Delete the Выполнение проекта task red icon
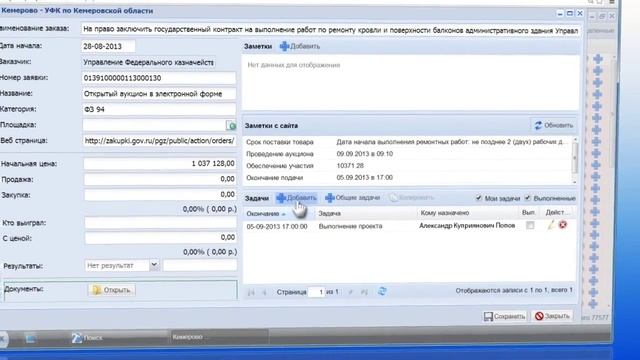 point(563,224)
